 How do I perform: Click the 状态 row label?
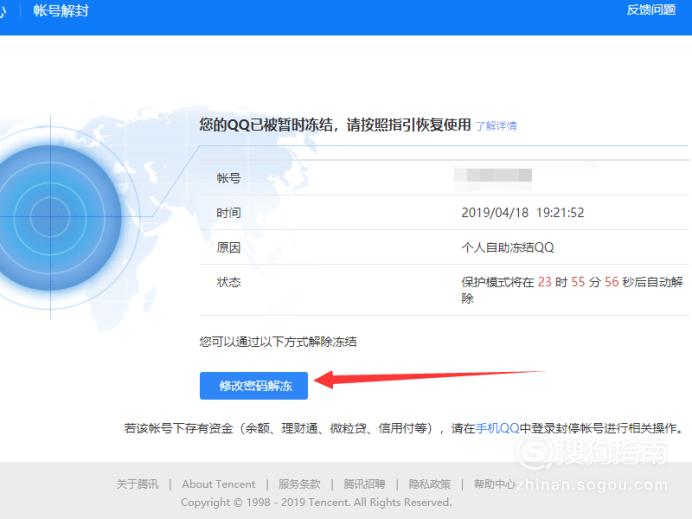(x=229, y=282)
